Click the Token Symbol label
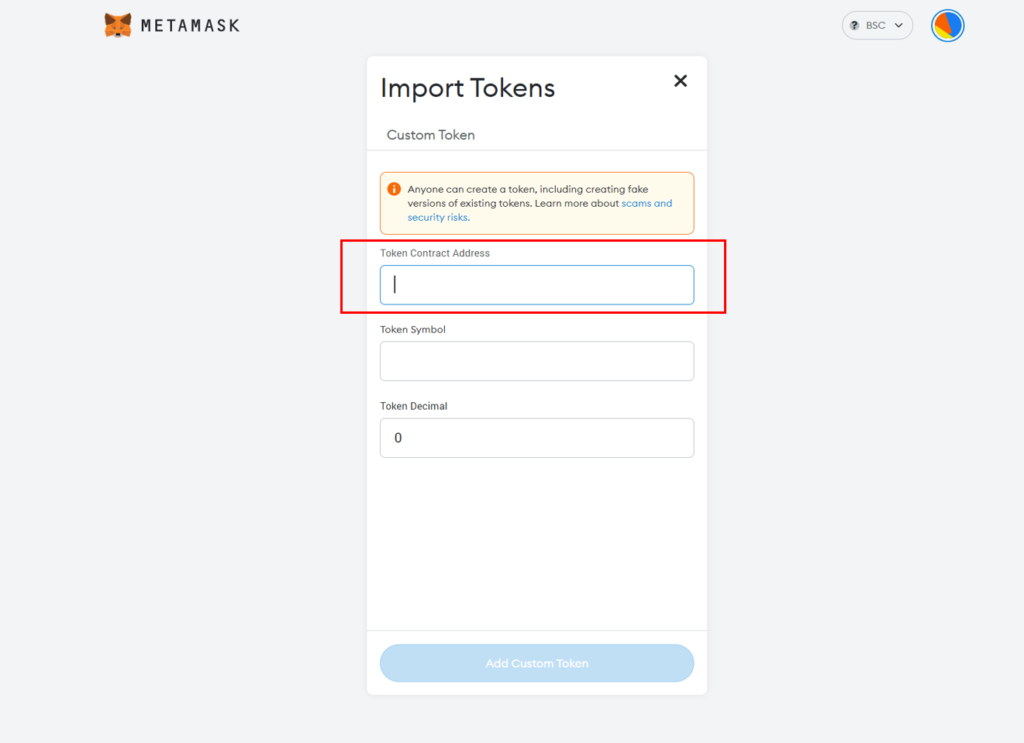Screen dimensions: 1024x743 [413, 330]
